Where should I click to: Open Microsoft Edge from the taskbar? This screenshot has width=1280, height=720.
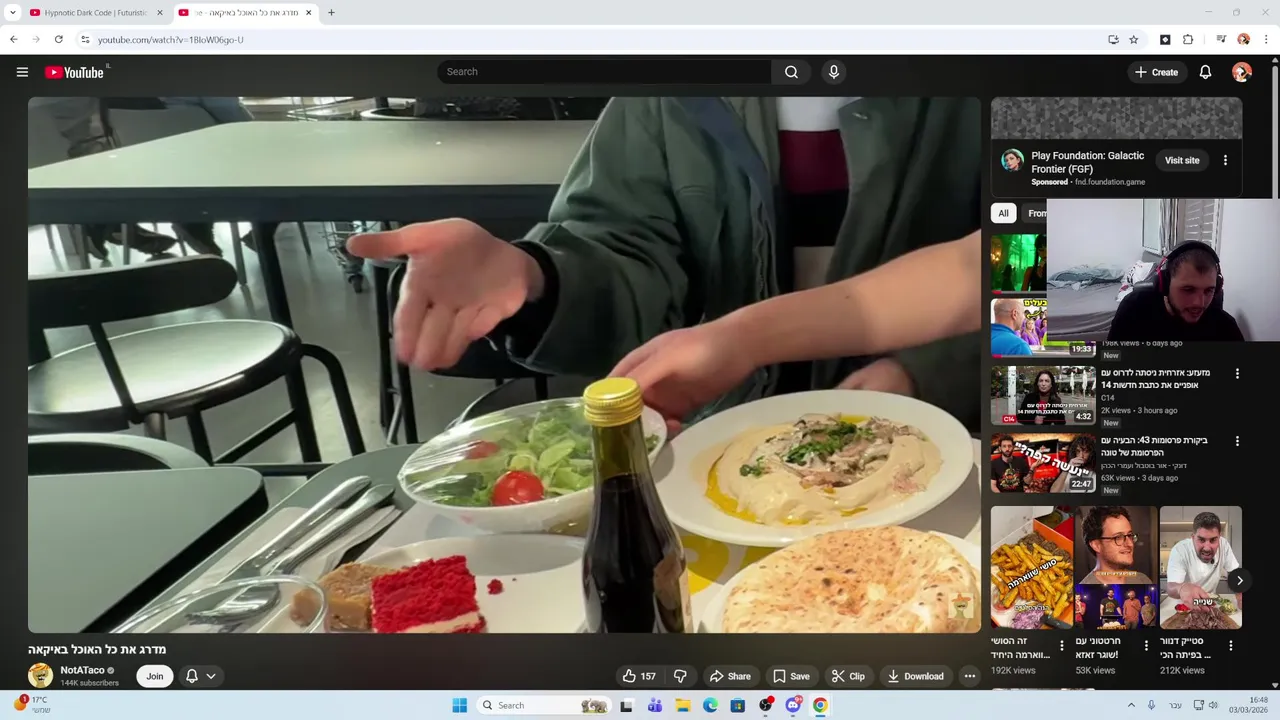710,705
